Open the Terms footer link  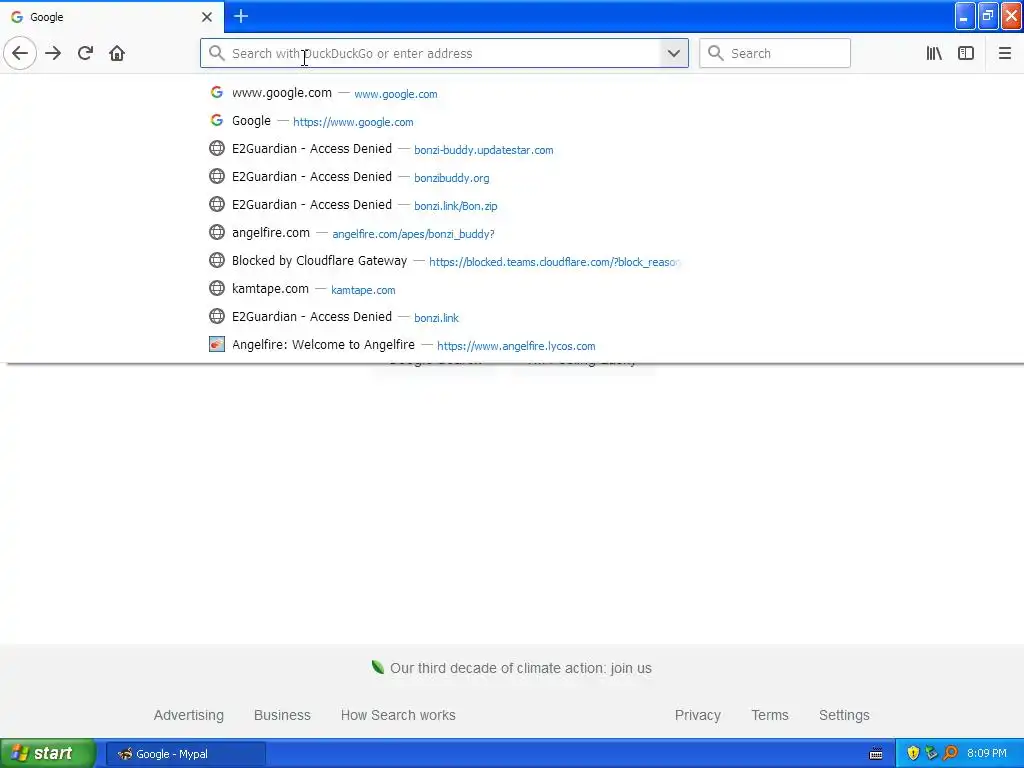click(770, 715)
